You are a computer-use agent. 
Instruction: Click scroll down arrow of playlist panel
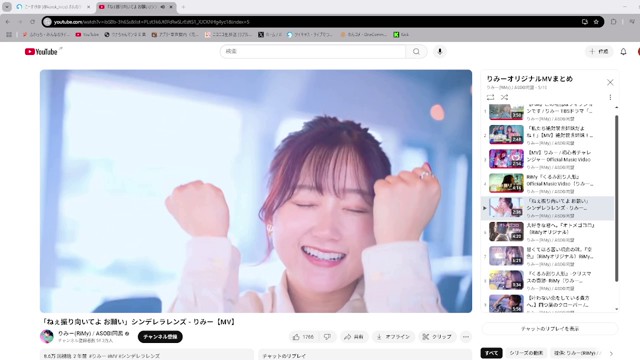(x=616, y=309)
